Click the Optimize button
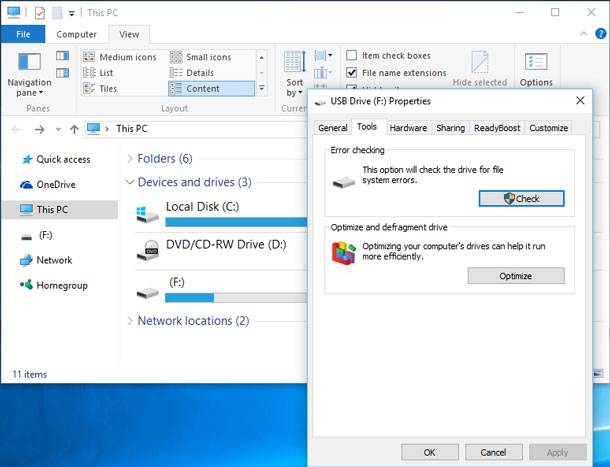 coord(516,276)
